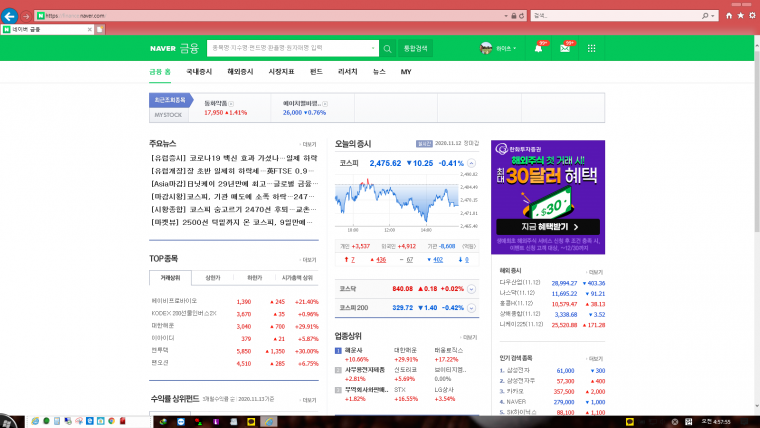Select the 하한가 tab
The height and width of the screenshot is (428, 760).
click(254, 278)
